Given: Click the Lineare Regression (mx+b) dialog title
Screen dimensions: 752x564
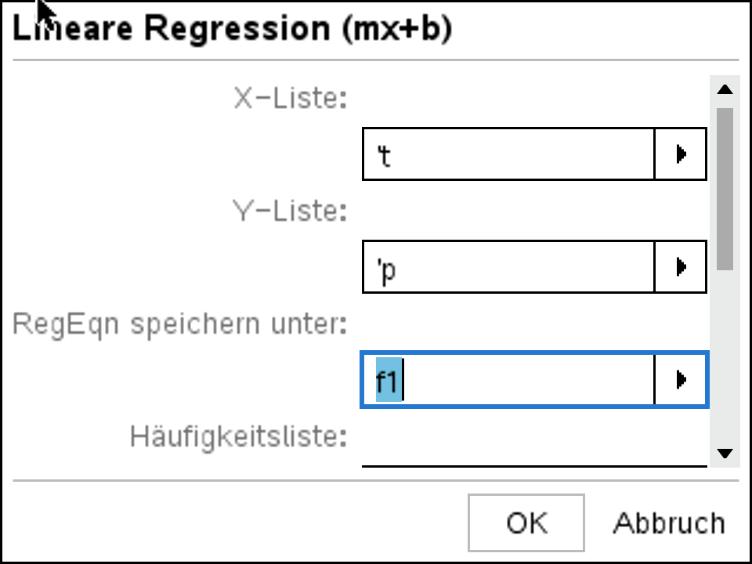Looking at the screenshot, I should [232, 28].
